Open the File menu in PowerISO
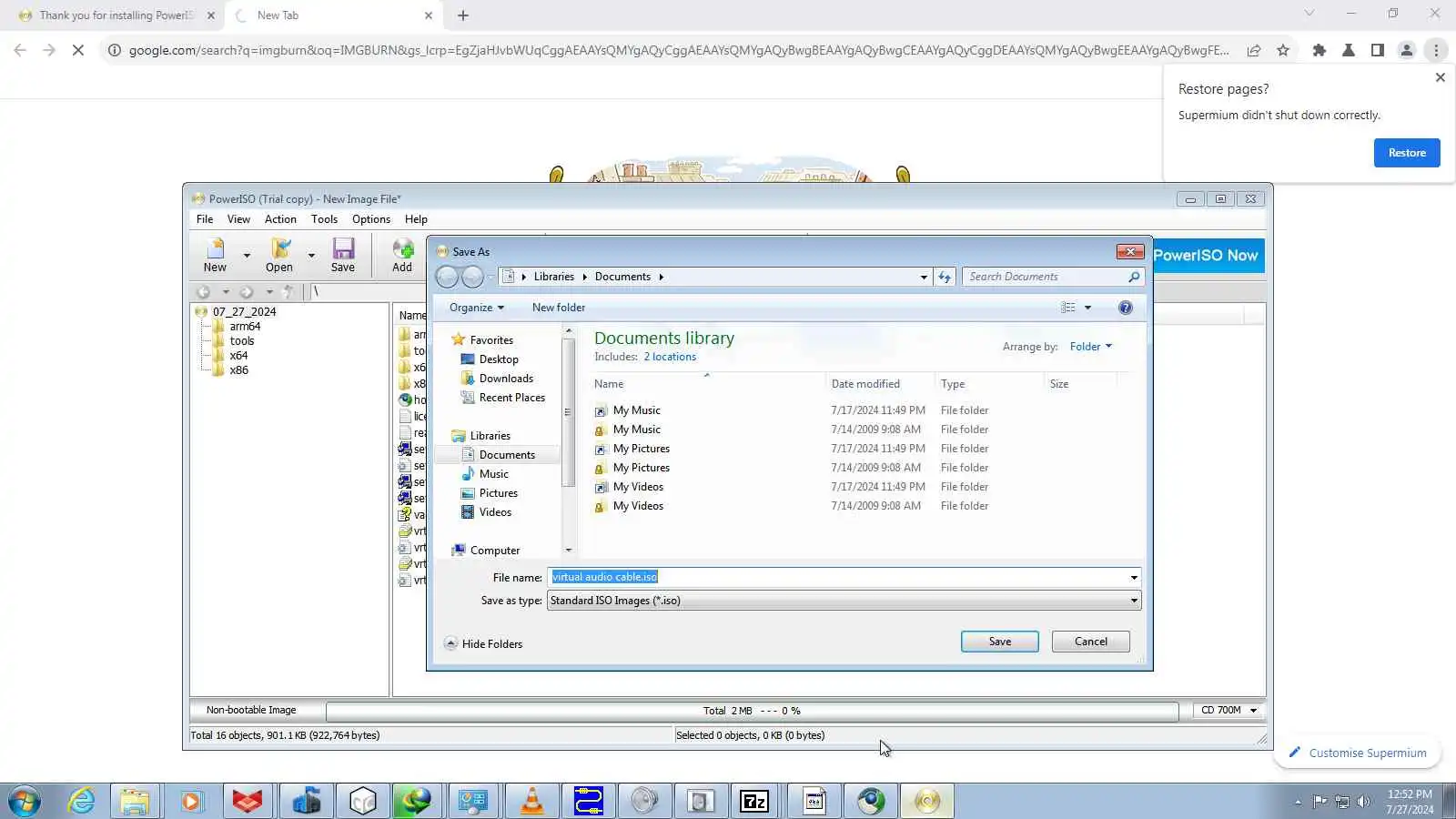 [x=205, y=219]
